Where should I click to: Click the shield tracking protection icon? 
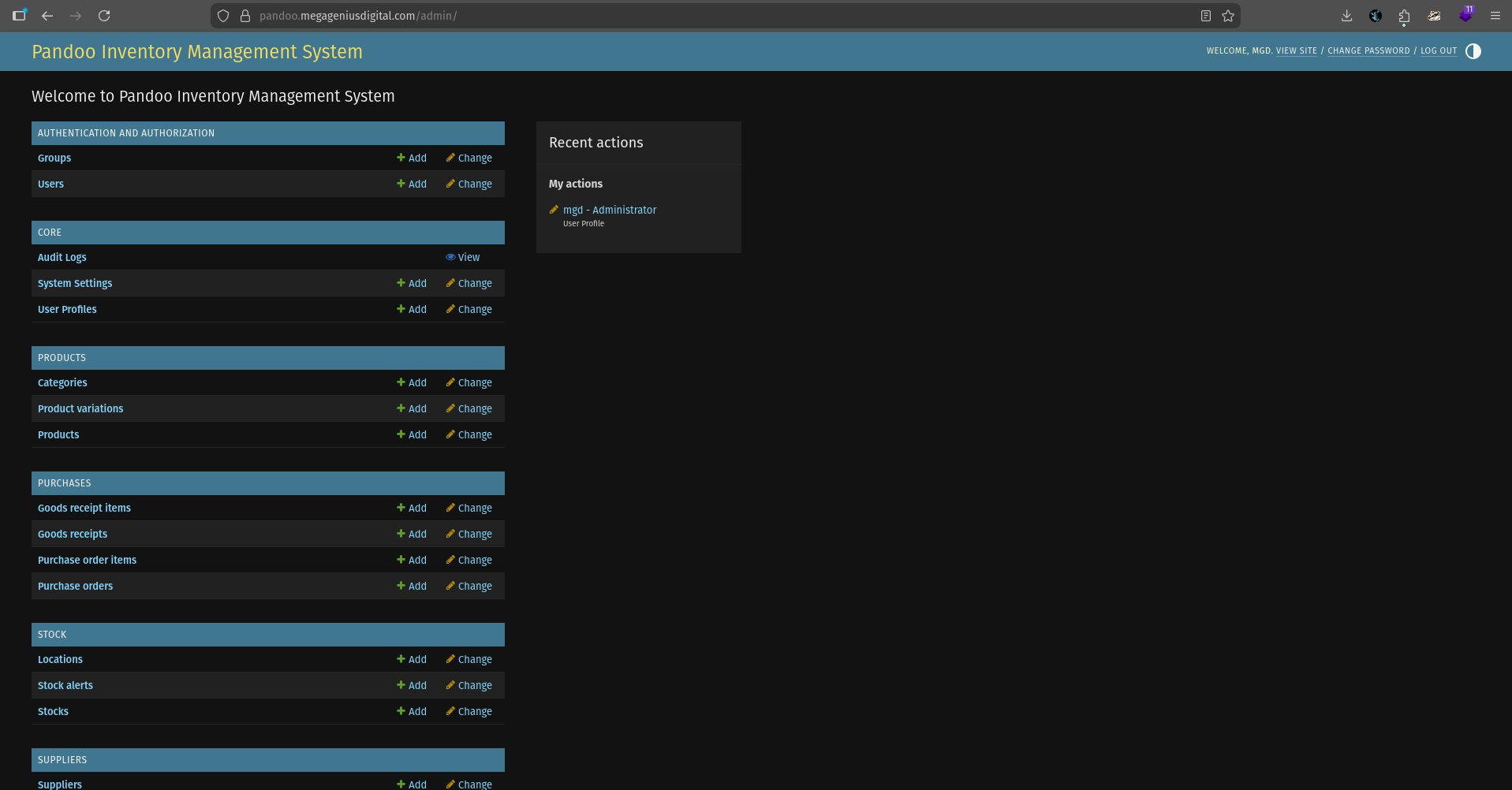point(223,16)
